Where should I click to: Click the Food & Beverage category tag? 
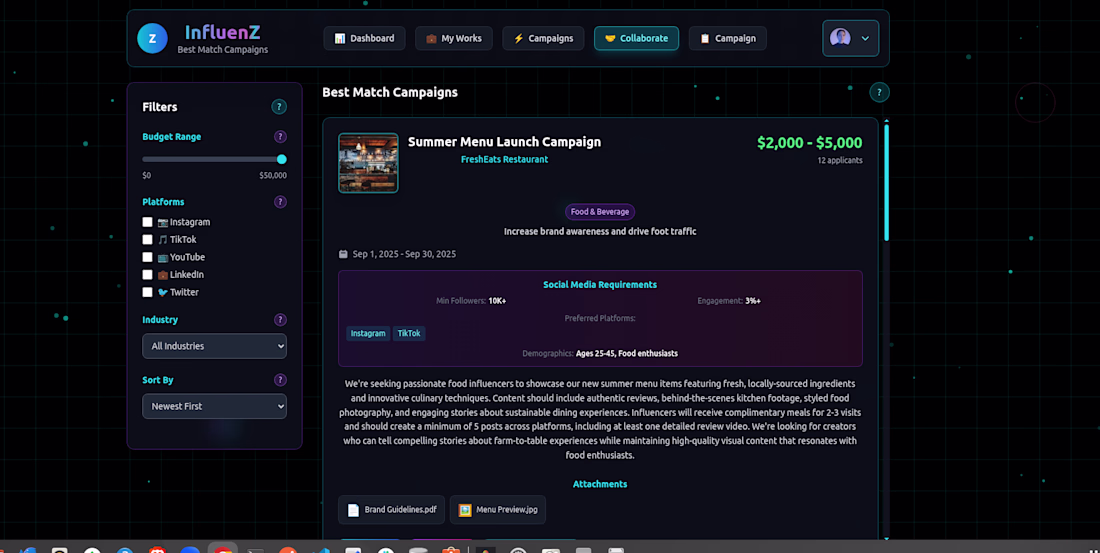(x=600, y=211)
